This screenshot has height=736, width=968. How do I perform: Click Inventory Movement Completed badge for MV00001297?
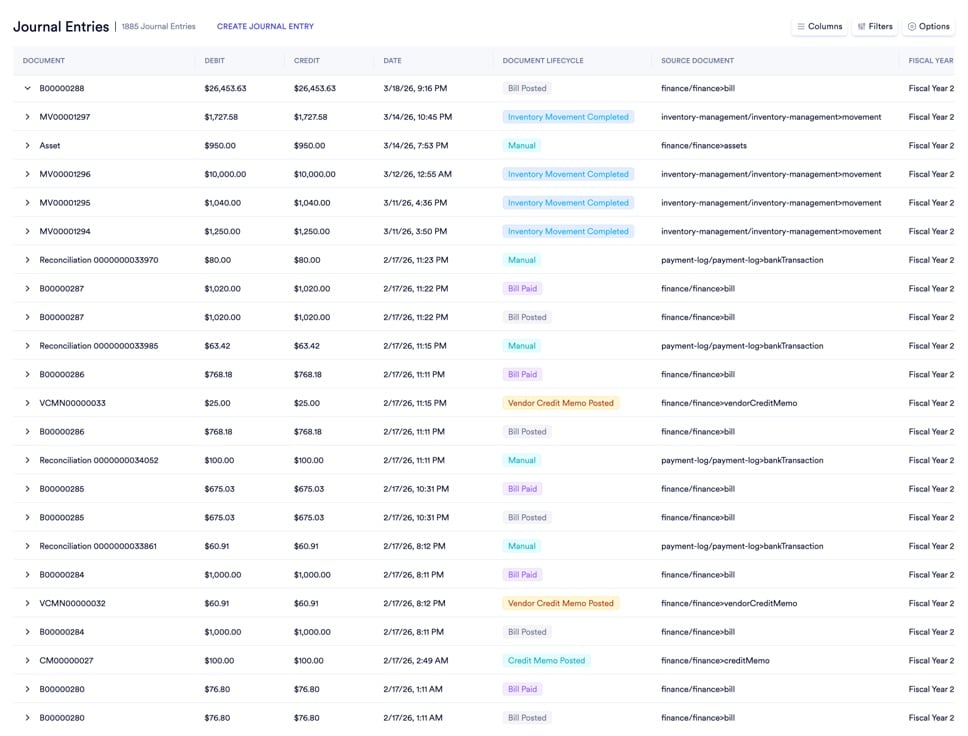click(568, 117)
